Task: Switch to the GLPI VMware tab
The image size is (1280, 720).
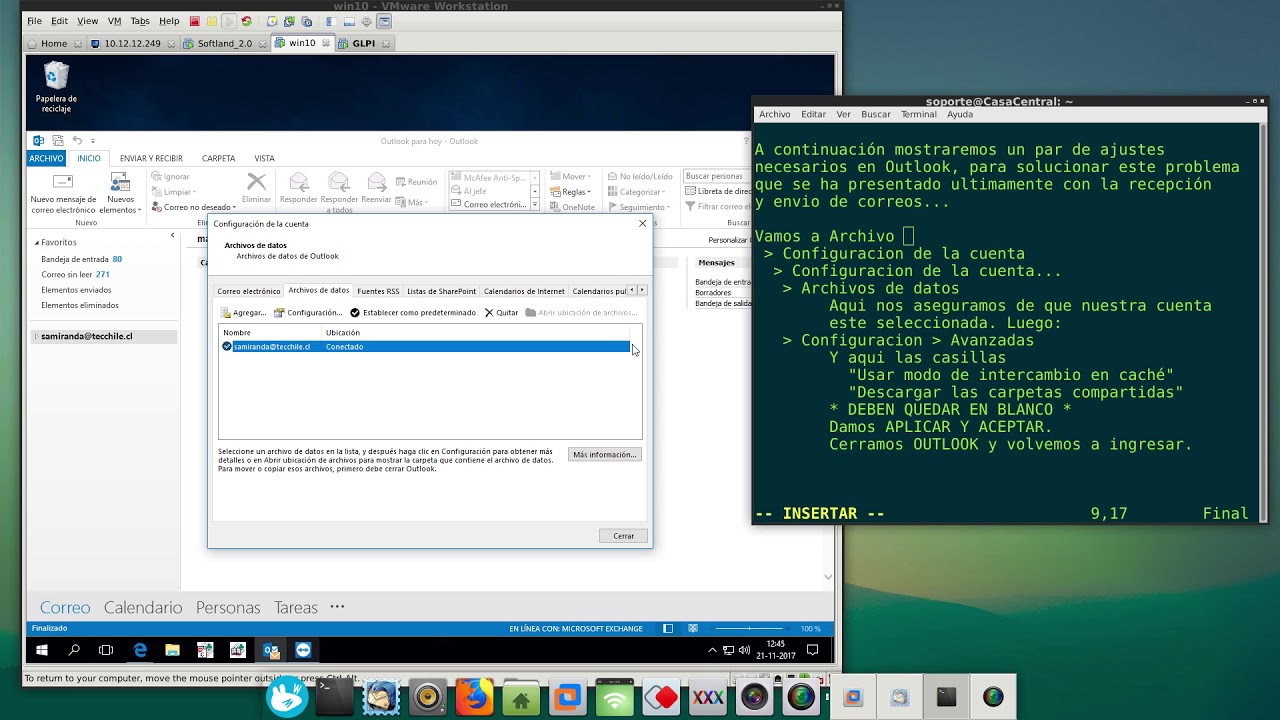Action: (363, 43)
